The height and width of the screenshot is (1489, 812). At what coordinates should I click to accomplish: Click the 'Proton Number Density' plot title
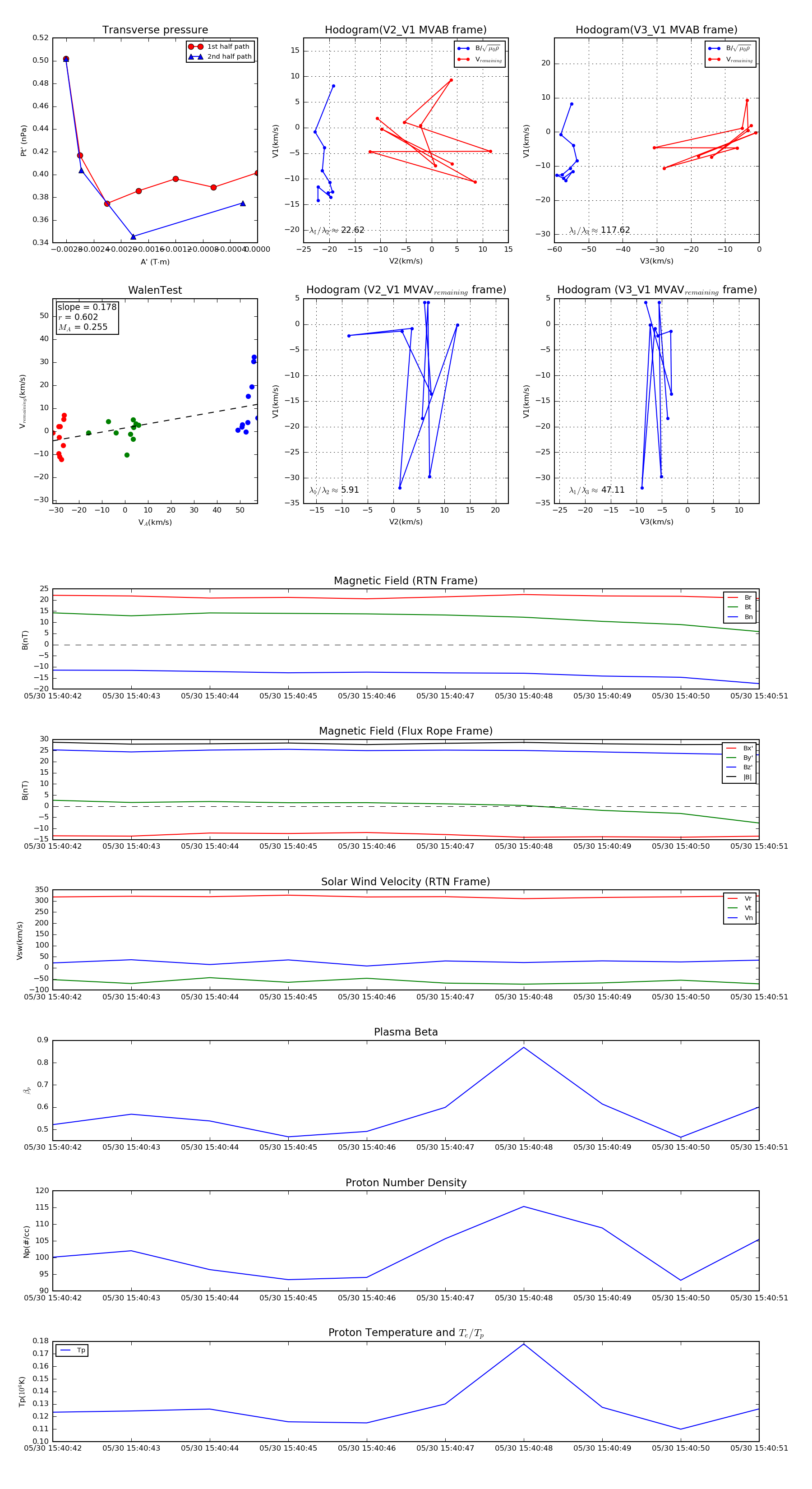tap(406, 1183)
